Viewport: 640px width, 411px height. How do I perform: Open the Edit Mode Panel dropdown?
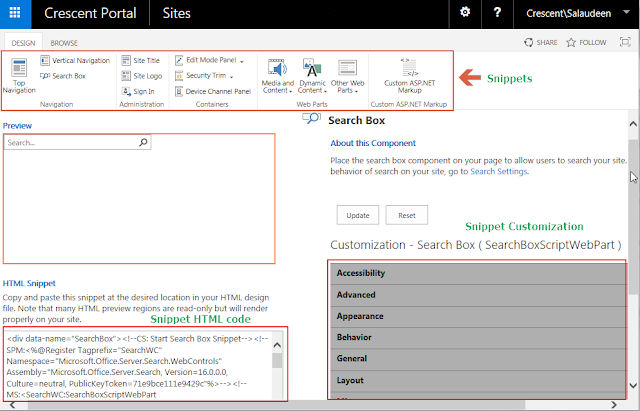click(x=209, y=60)
